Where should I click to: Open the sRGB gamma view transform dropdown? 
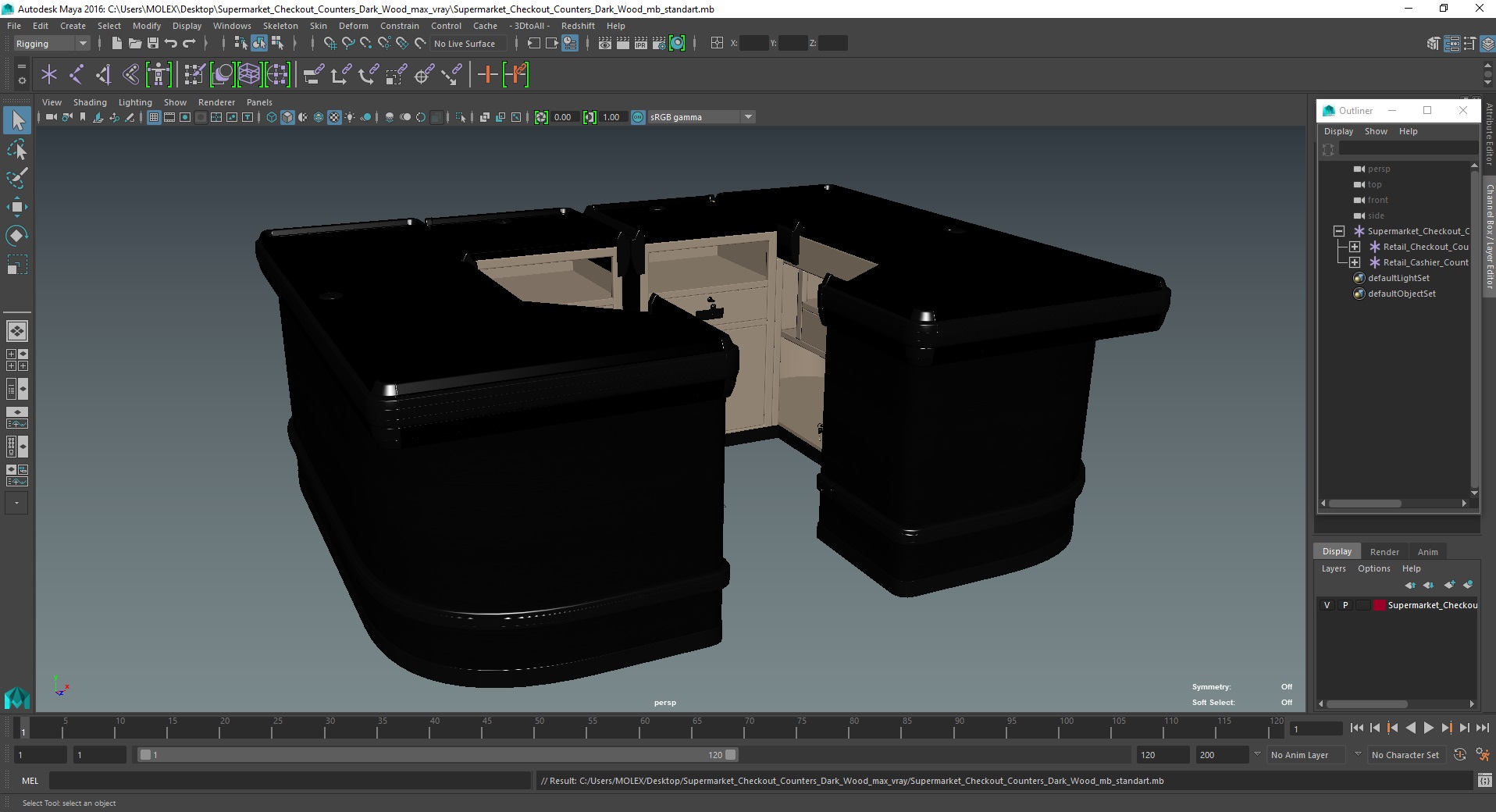click(701, 117)
